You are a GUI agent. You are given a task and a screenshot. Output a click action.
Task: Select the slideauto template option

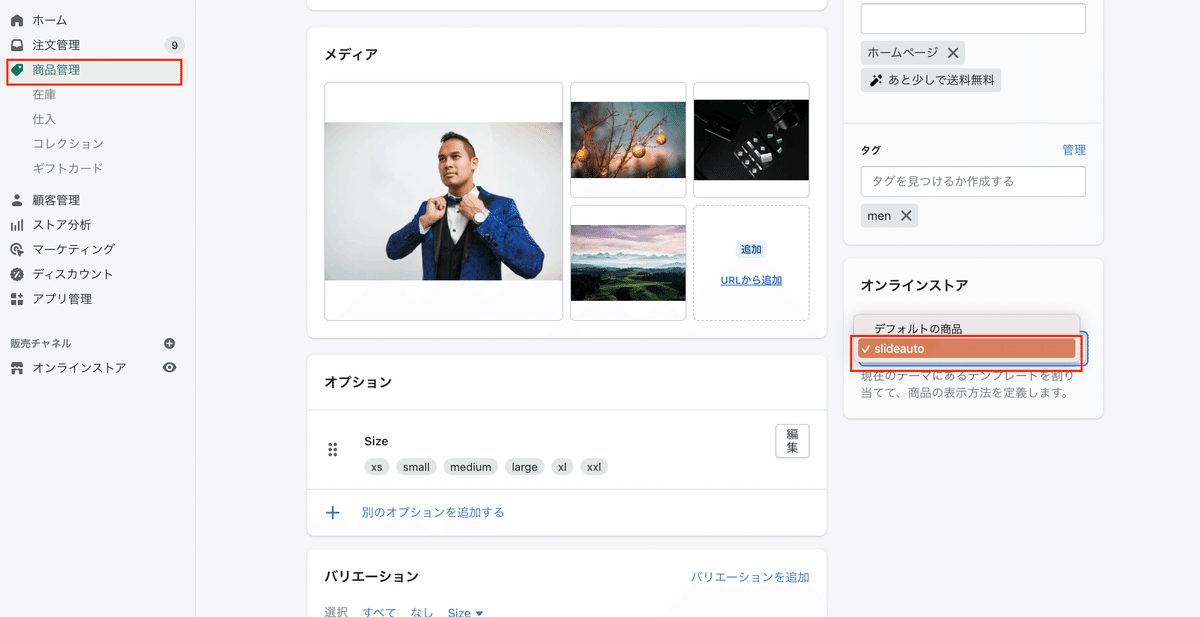966,349
